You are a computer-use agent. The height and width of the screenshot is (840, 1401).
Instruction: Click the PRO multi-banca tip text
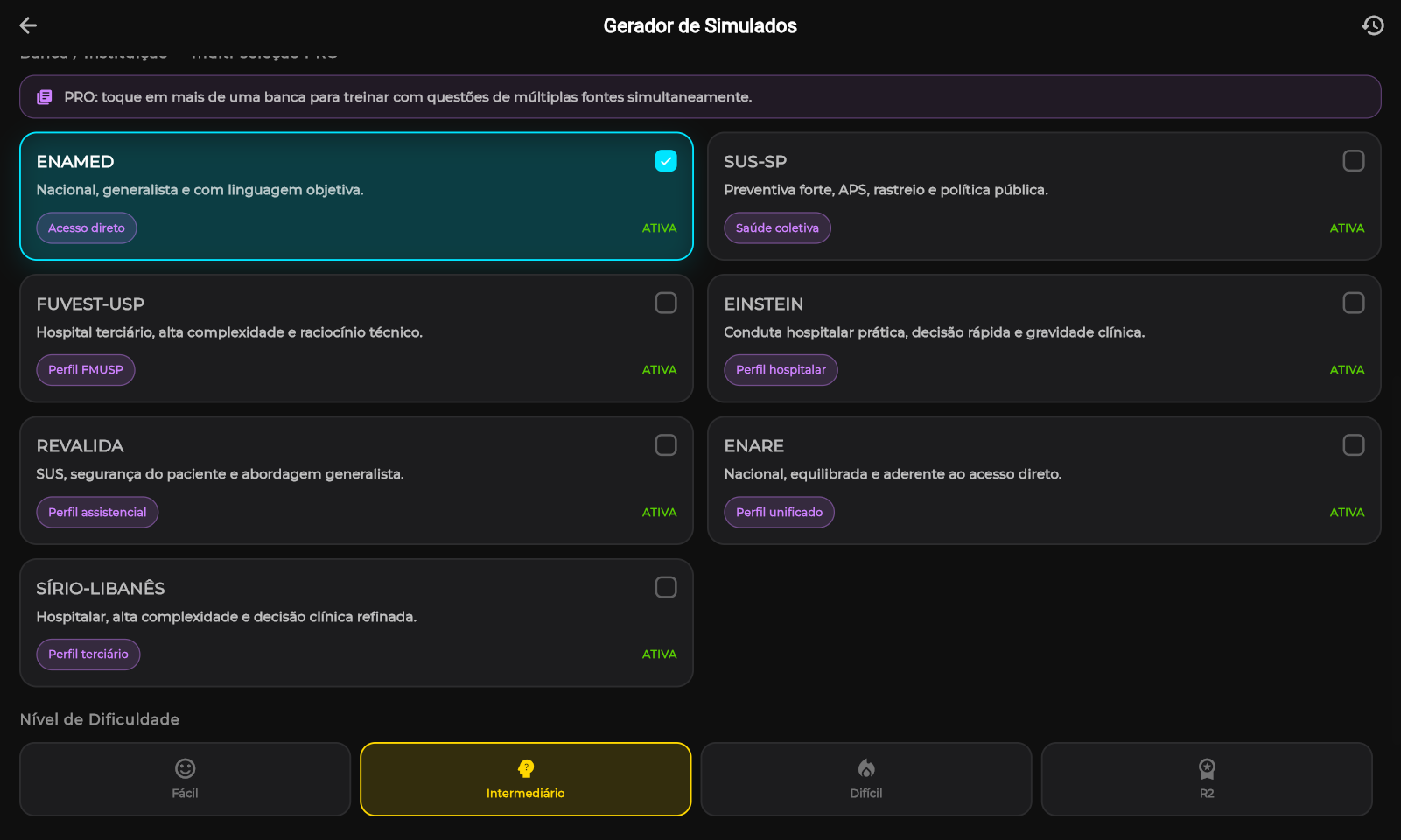(x=408, y=97)
